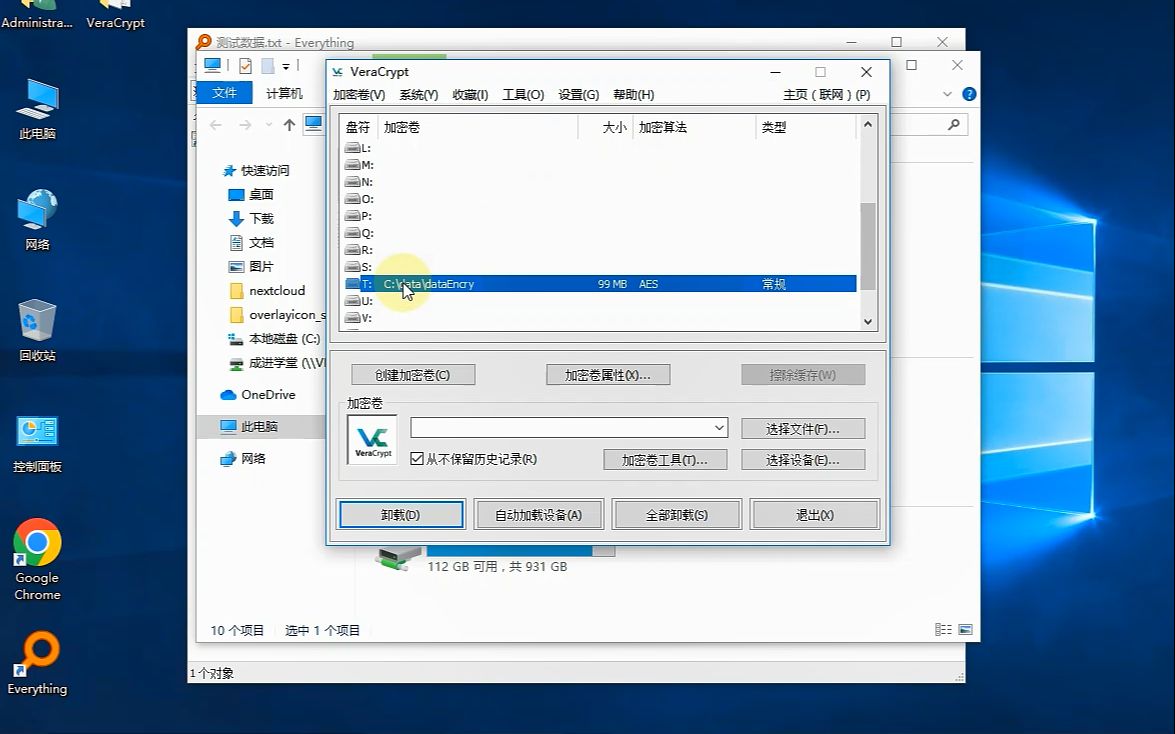Viewport: 1175px width, 734px height.
Task: Open Explorer quick access toolbar dropdown arrow
Action: tap(286, 67)
